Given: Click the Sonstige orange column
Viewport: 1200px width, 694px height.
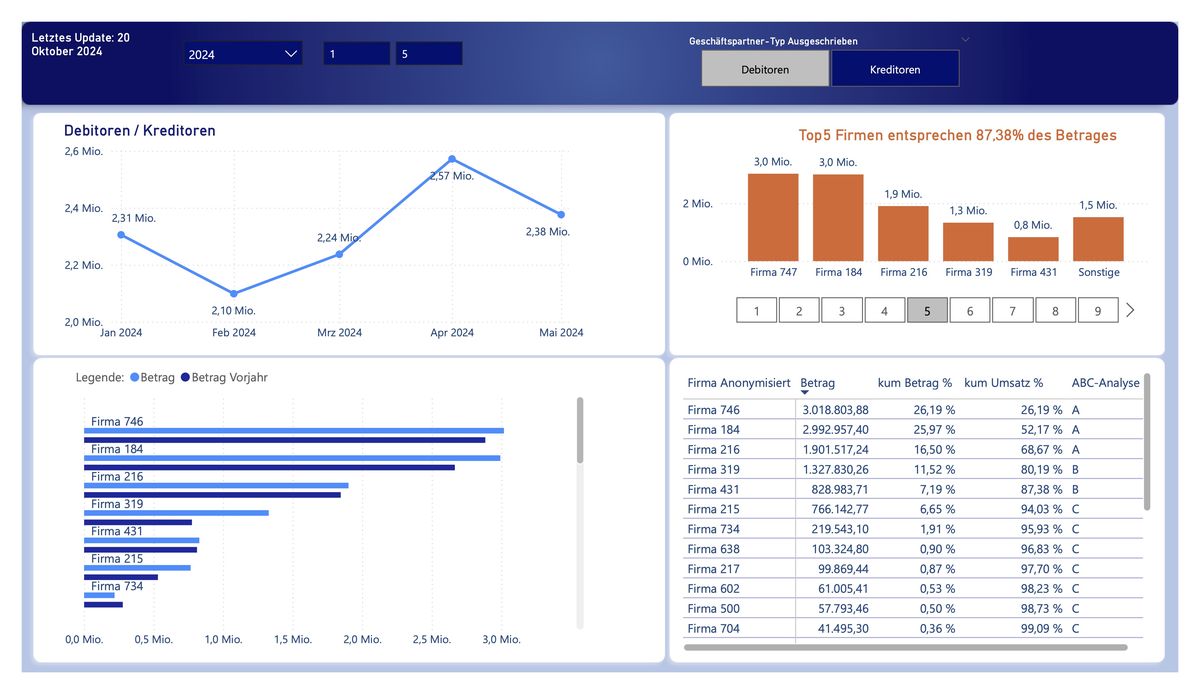Looking at the screenshot, I should (x=1098, y=239).
